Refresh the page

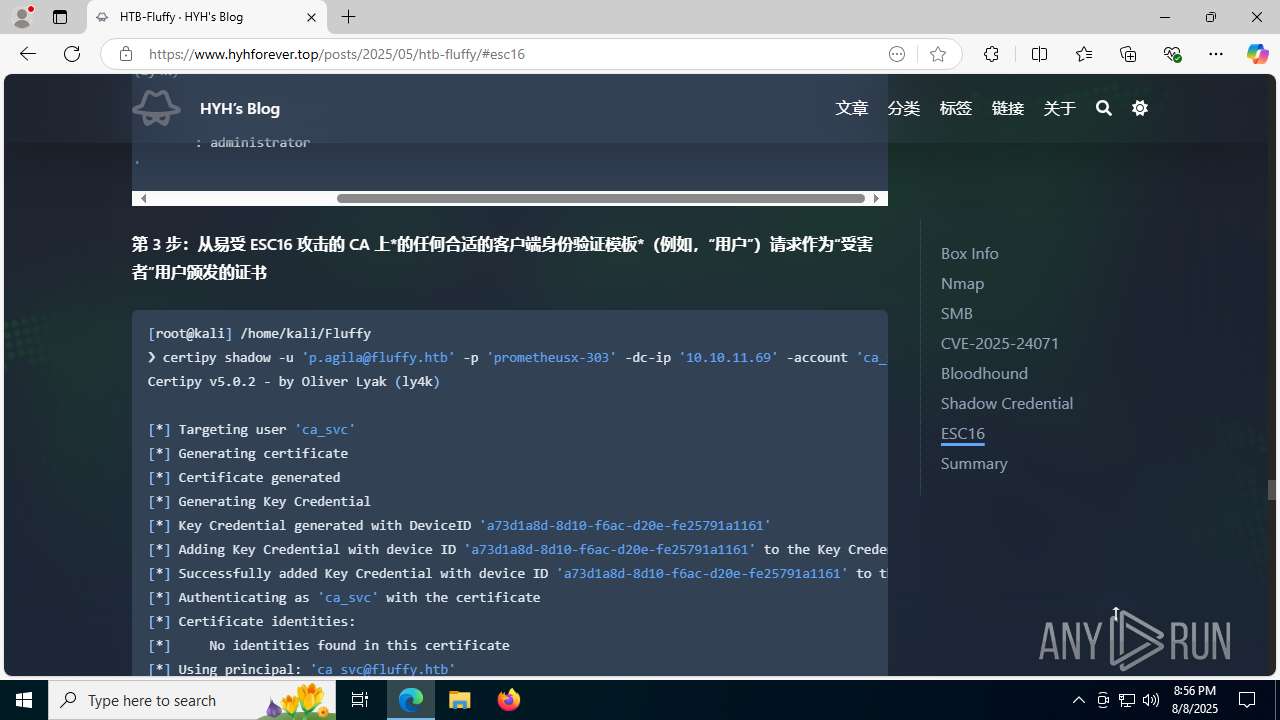[72, 54]
